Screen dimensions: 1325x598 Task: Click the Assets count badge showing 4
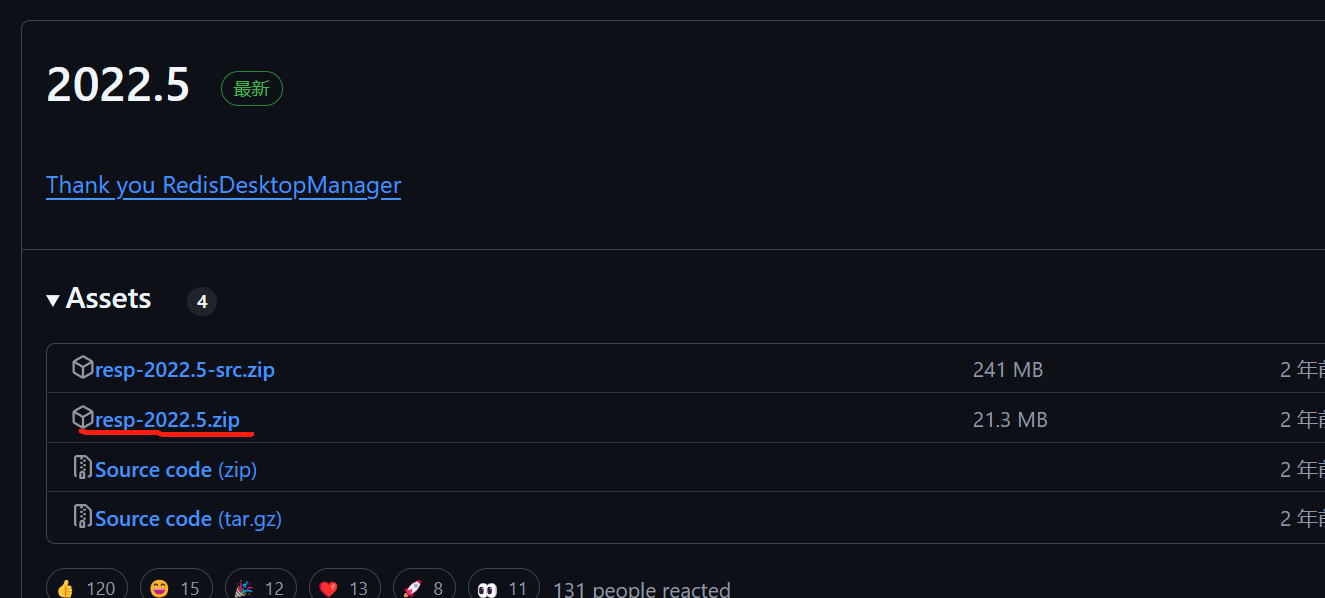[202, 301]
